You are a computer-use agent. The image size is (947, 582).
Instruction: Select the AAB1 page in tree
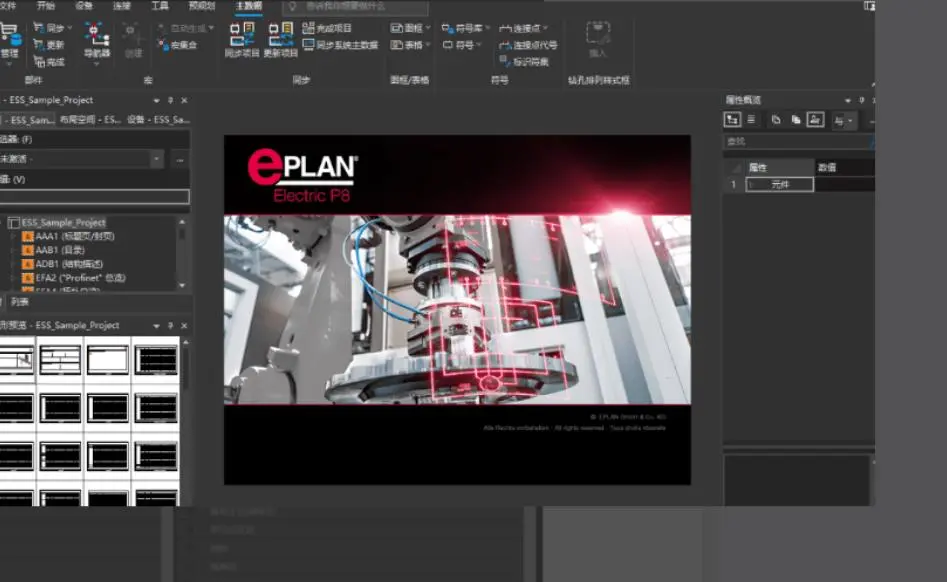[60, 250]
